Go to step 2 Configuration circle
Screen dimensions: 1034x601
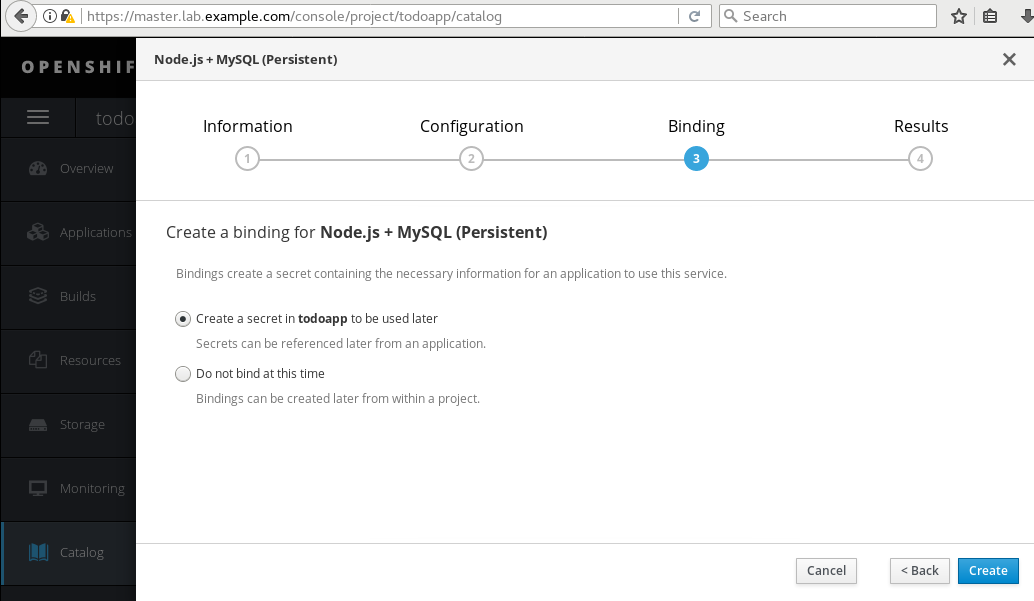471,158
